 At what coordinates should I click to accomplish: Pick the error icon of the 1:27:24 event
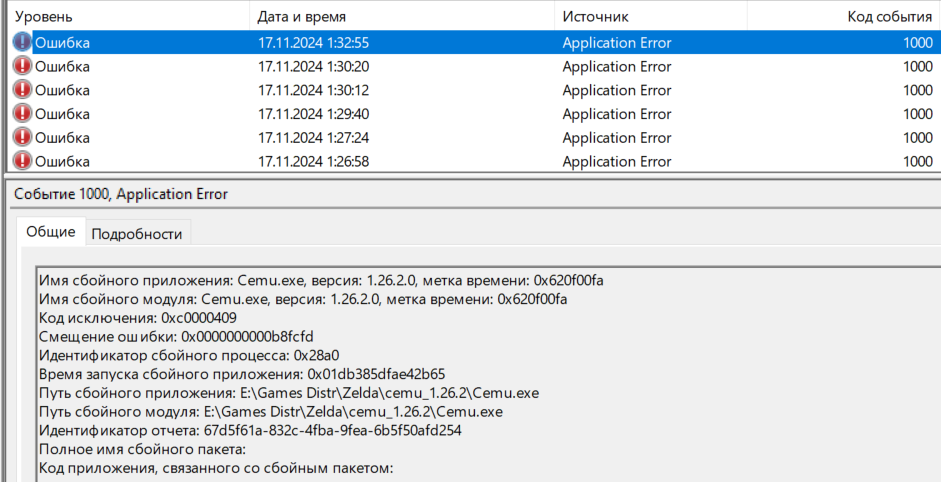22,138
